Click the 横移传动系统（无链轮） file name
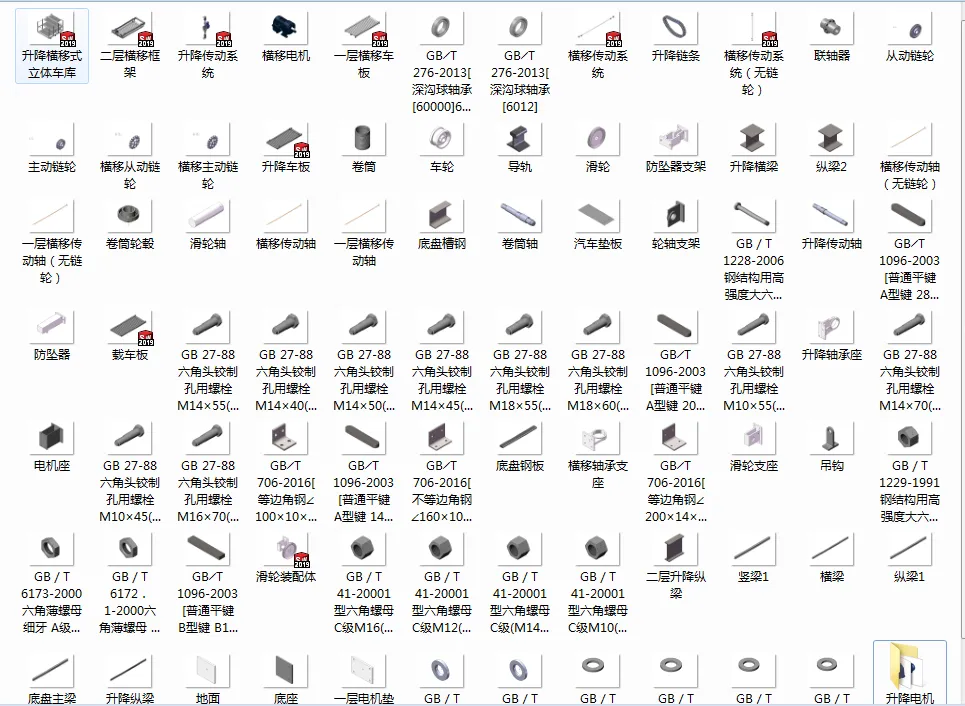This screenshot has height=706, width=965. (754, 73)
